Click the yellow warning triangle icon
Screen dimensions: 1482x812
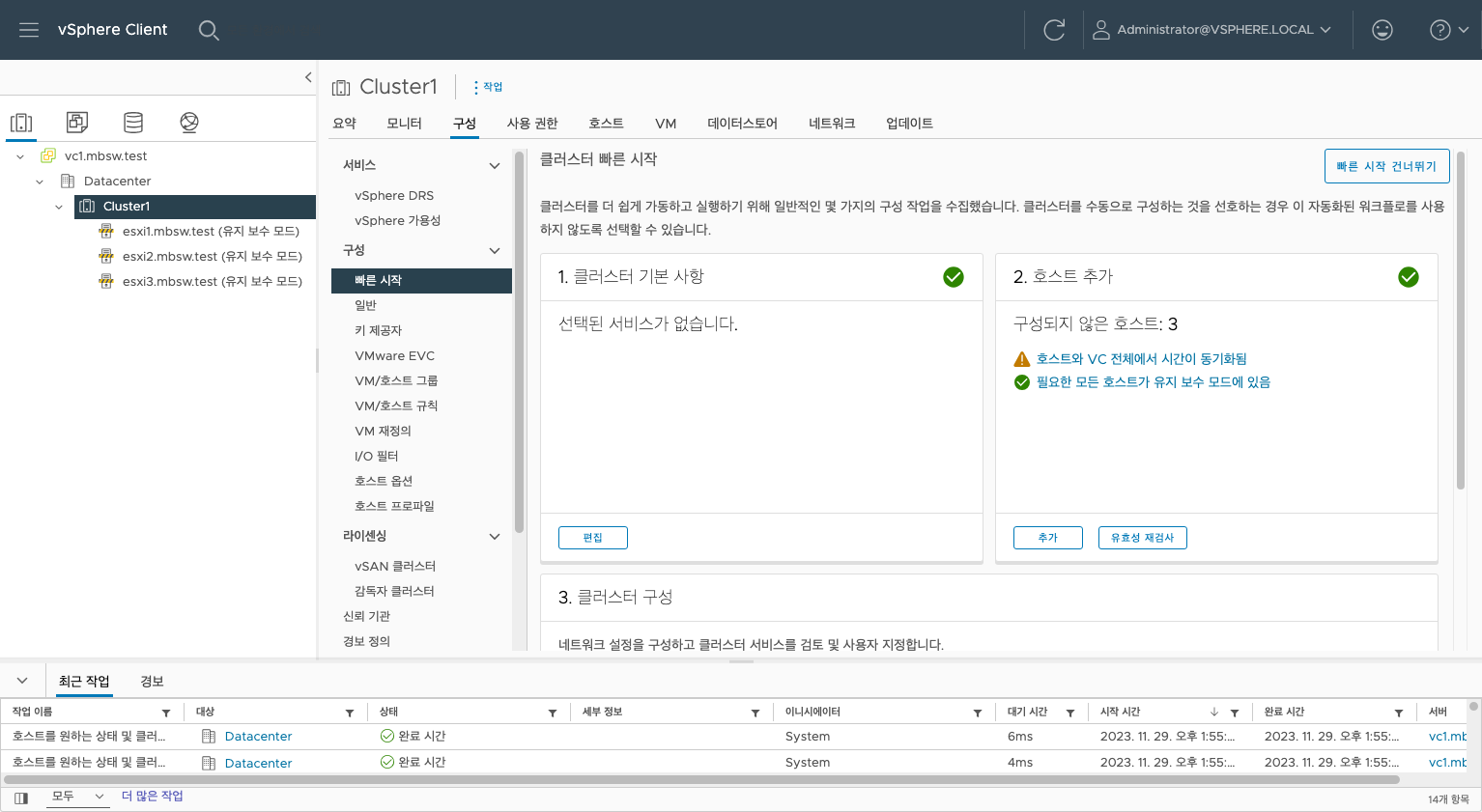point(1022,359)
